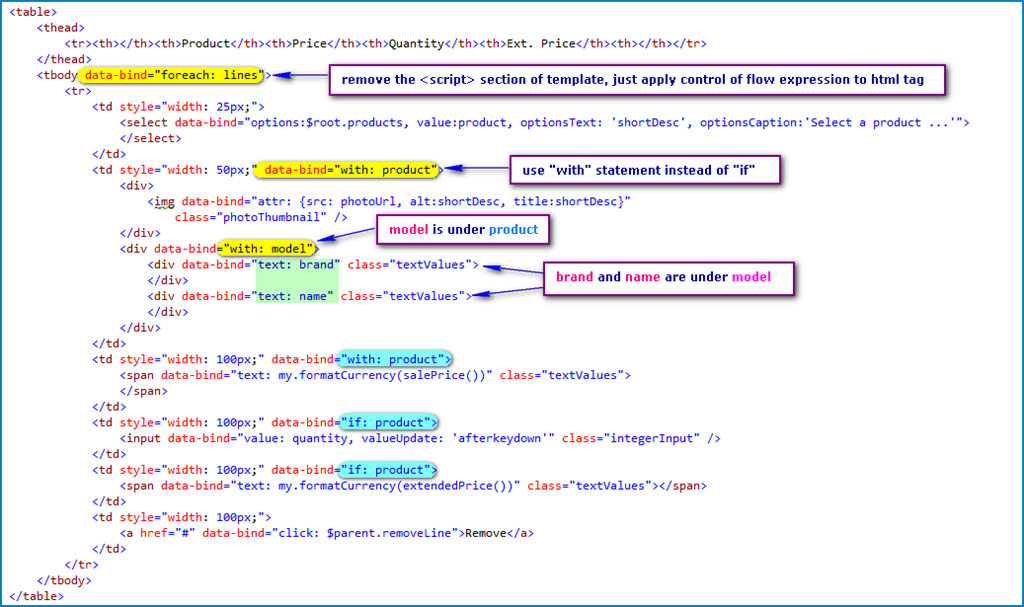Click the 'value:product' binding
The image size is (1024, 607).
tap(461, 122)
